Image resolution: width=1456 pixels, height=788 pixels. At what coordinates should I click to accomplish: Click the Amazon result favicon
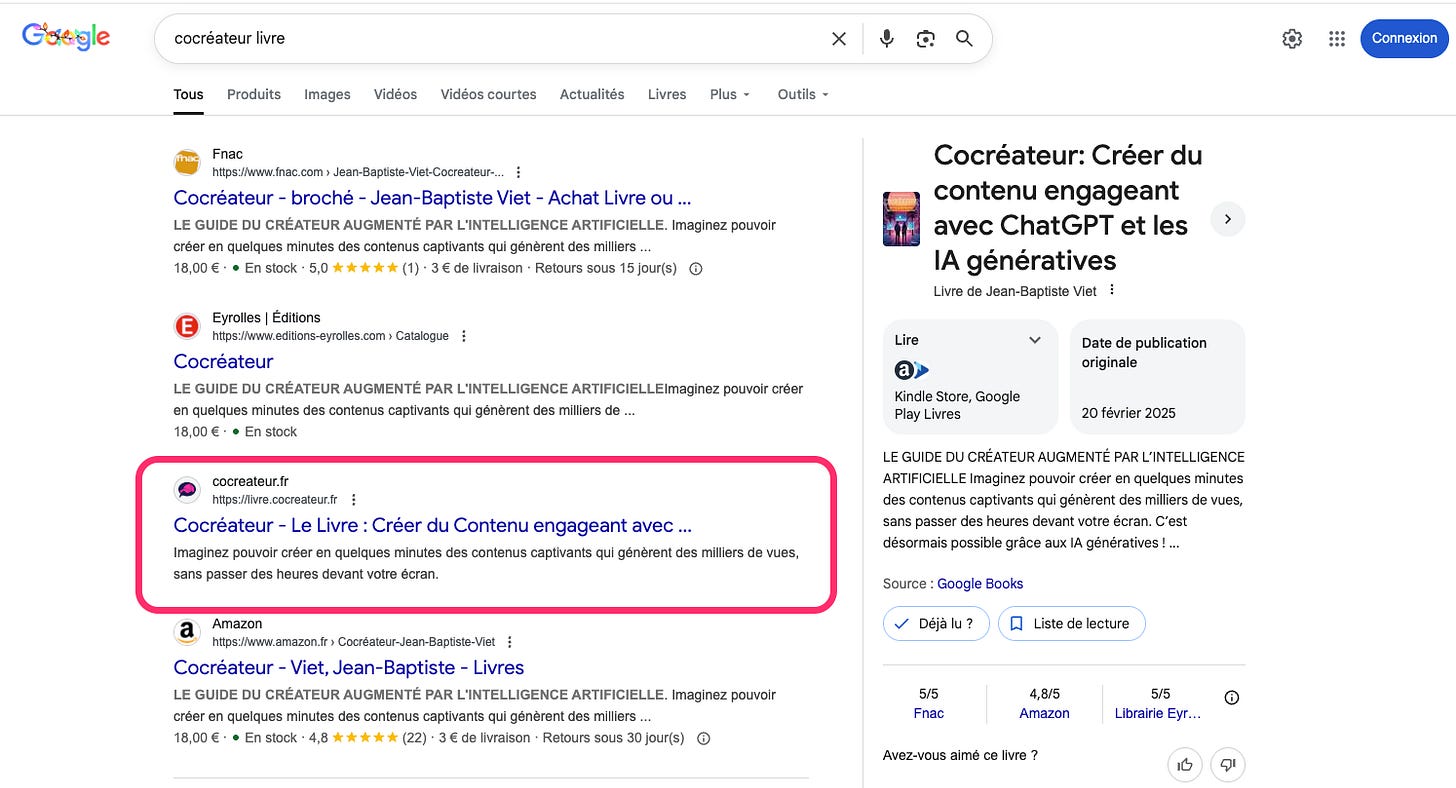[187, 632]
